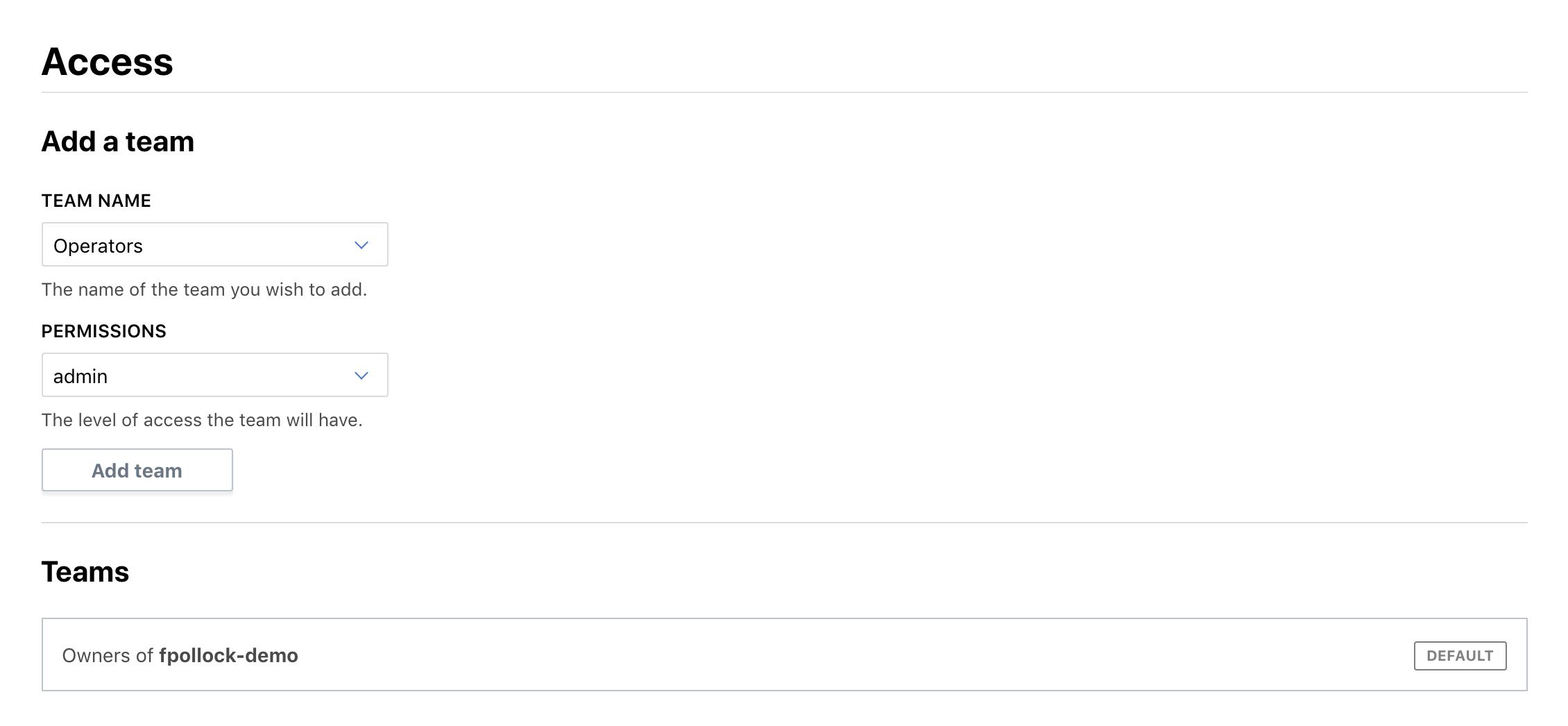
Task: Open the Team Name dropdown
Action: 214,245
